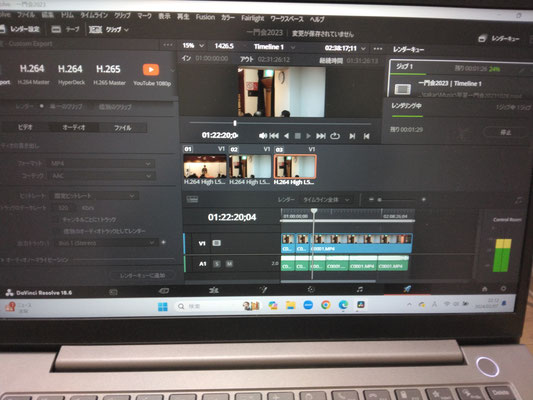Open the viewer timecode dropdown

(x=345, y=49)
